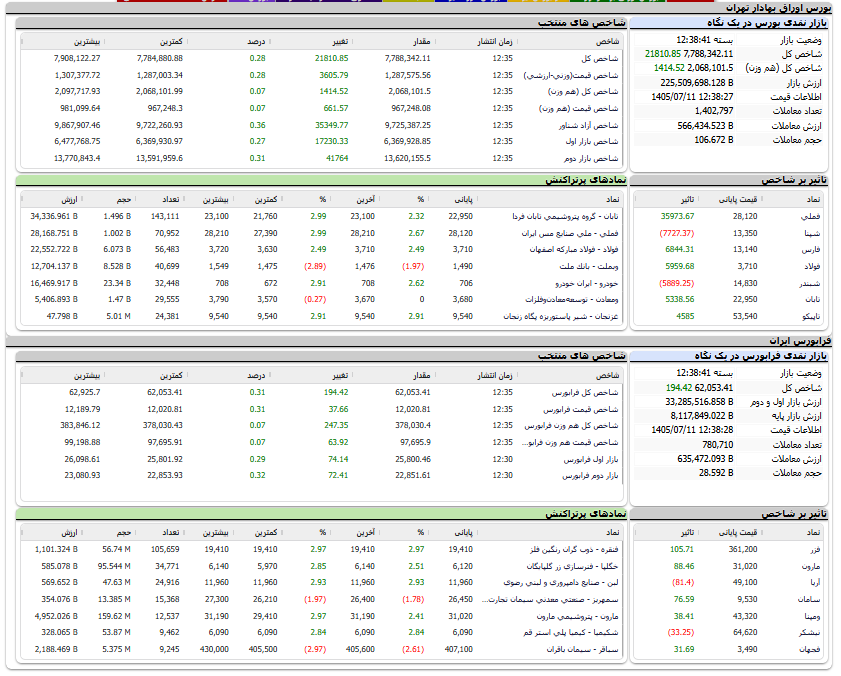This screenshot has height=676, width=841.
Task: Open the مارون symbol in the Farabourse impact table
Action: 811,566
